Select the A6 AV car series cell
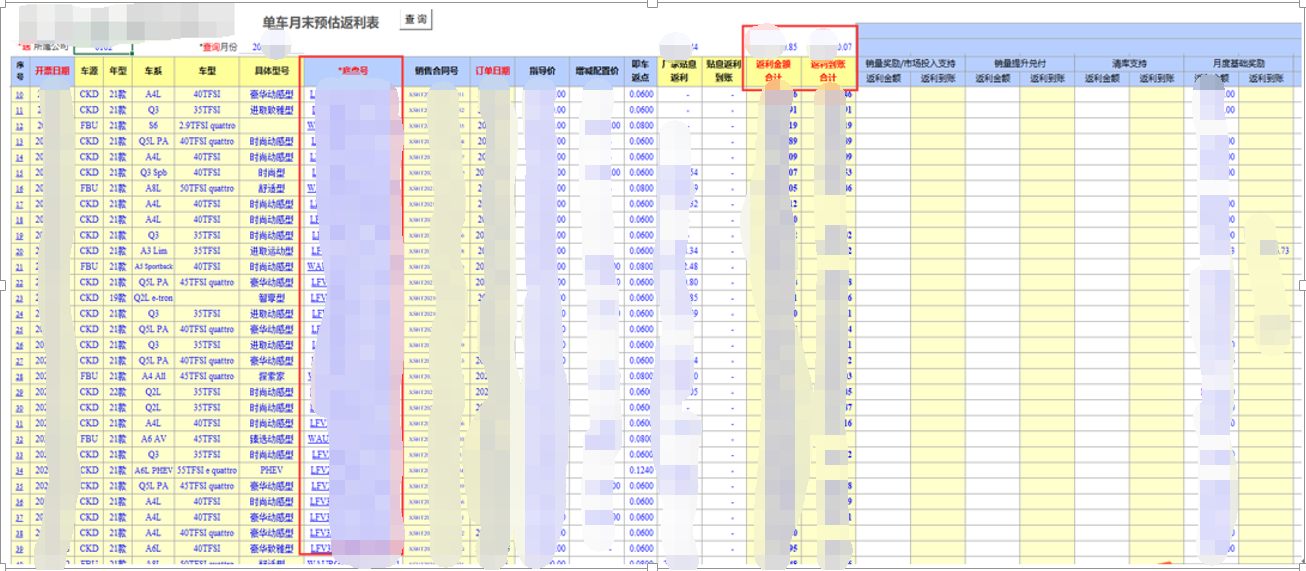The height and width of the screenshot is (571, 1306). tap(153, 439)
